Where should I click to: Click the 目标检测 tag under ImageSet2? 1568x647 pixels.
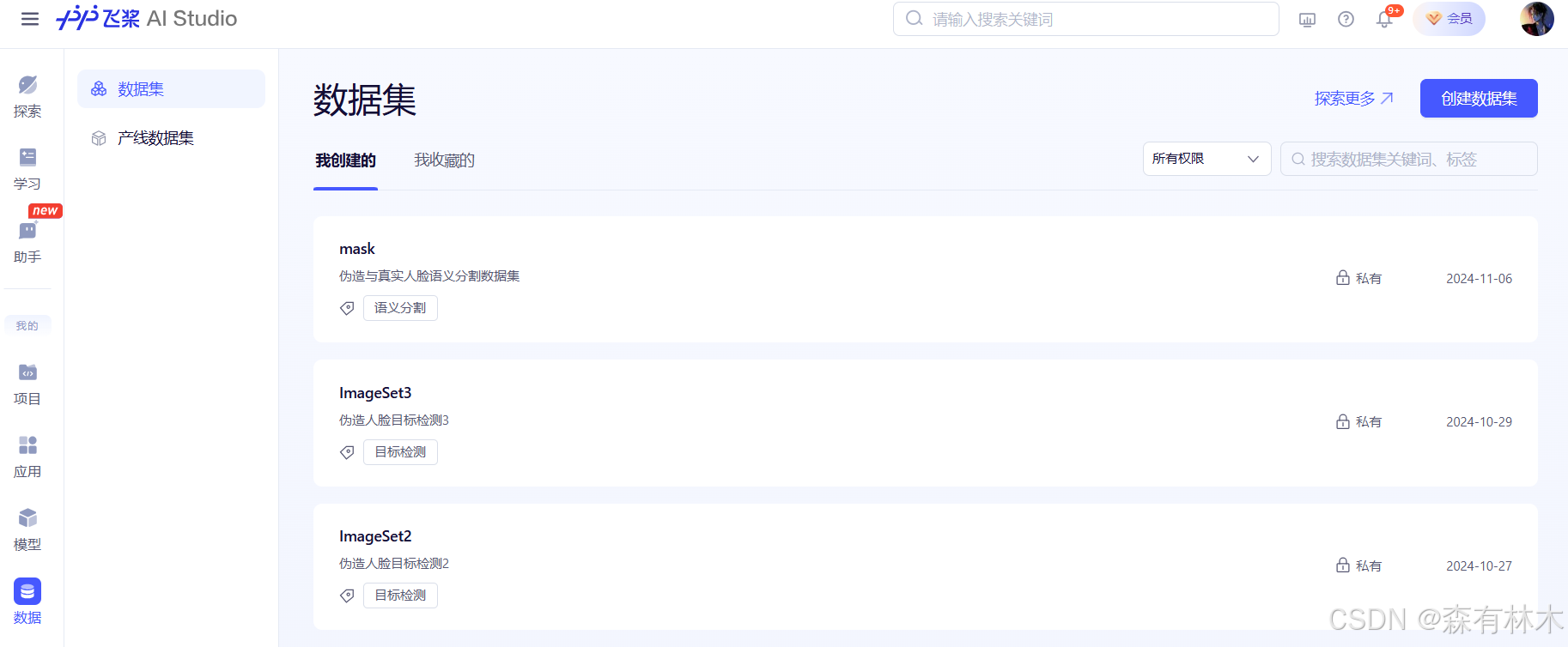(400, 596)
